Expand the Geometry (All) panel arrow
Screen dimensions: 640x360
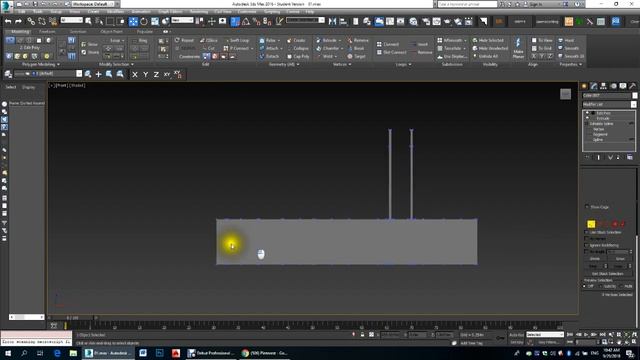click(x=298, y=64)
